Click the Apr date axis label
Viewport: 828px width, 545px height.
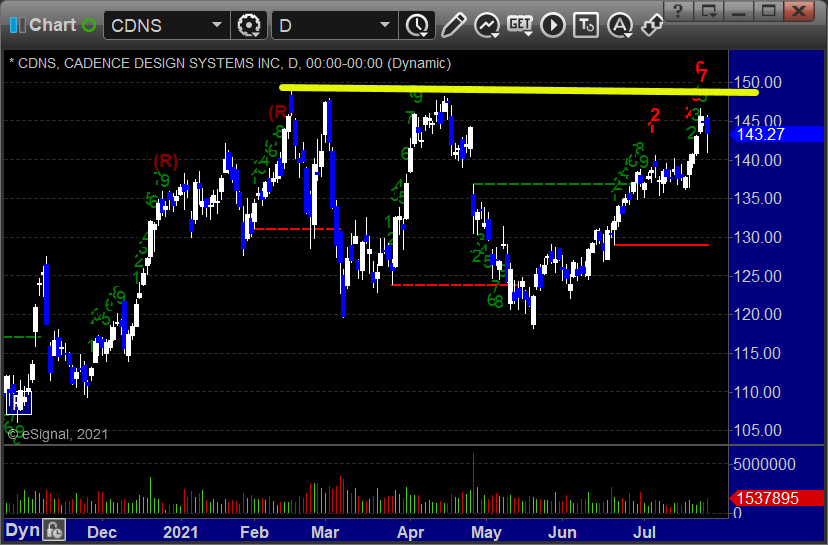click(x=410, y=532)
